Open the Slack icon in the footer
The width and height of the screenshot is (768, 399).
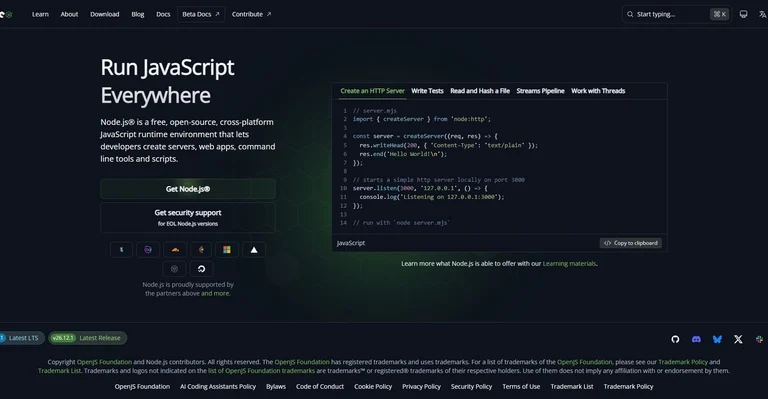[759, 339]
